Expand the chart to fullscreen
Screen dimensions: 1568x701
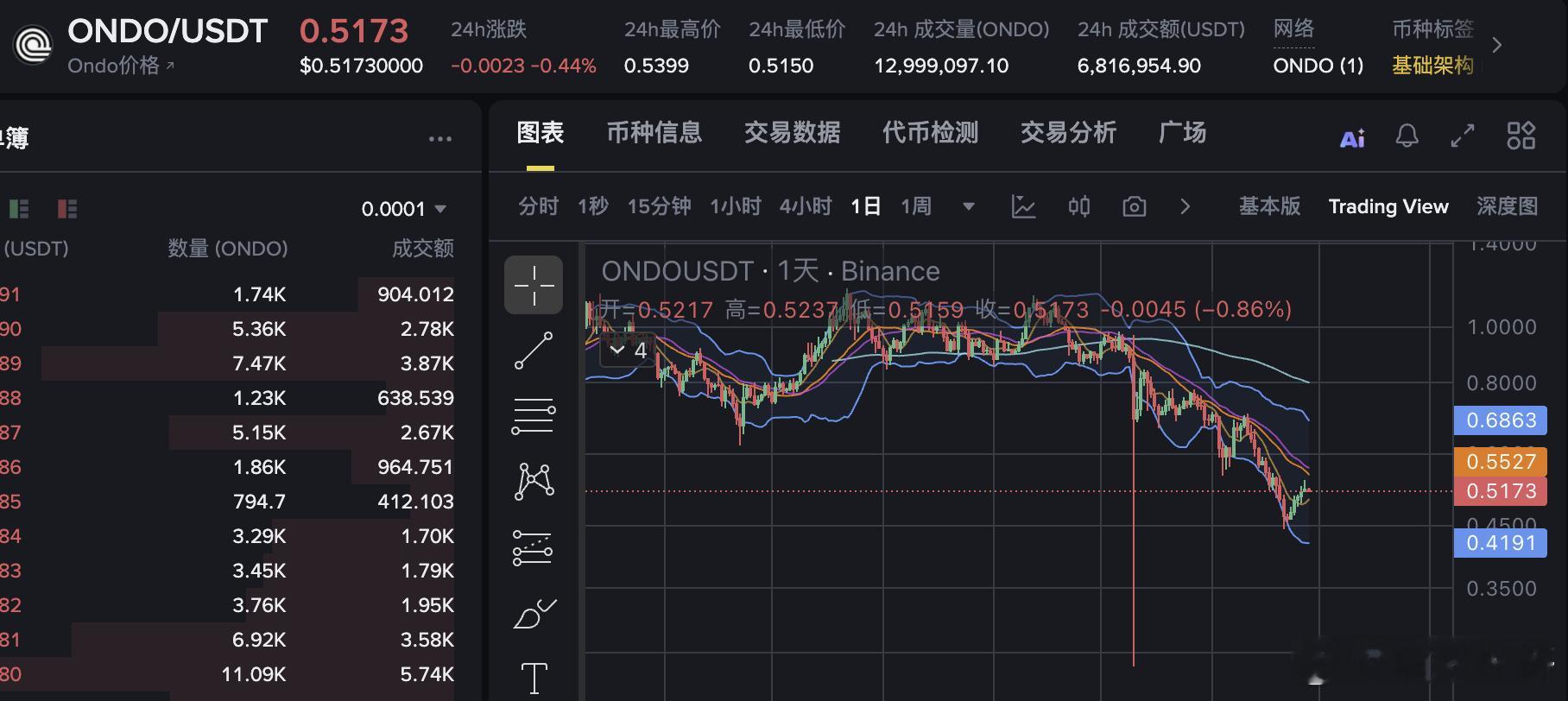[x=1463, y=136]
